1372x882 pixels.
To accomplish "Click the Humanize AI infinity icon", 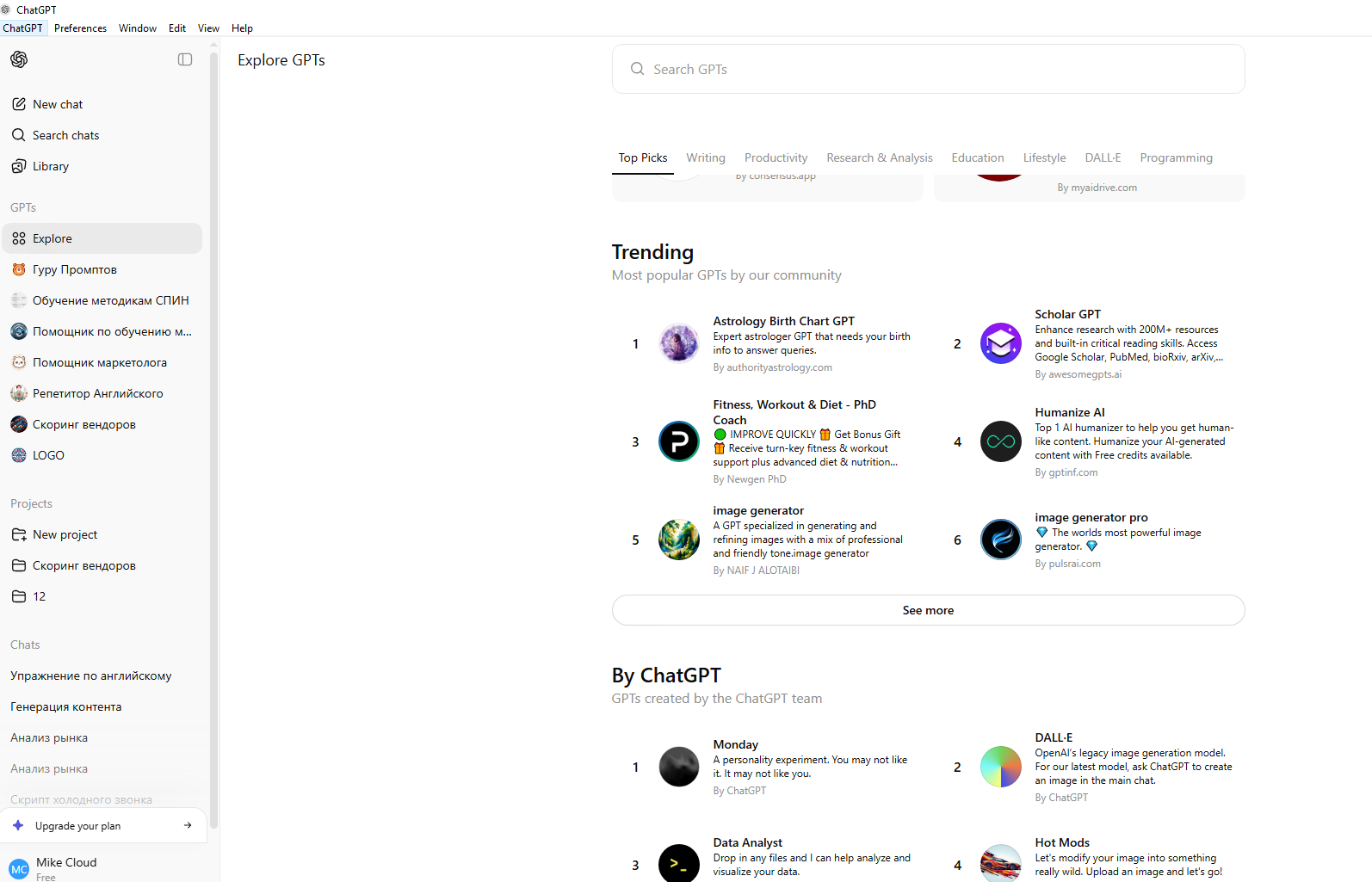I will pos(1000,441).
